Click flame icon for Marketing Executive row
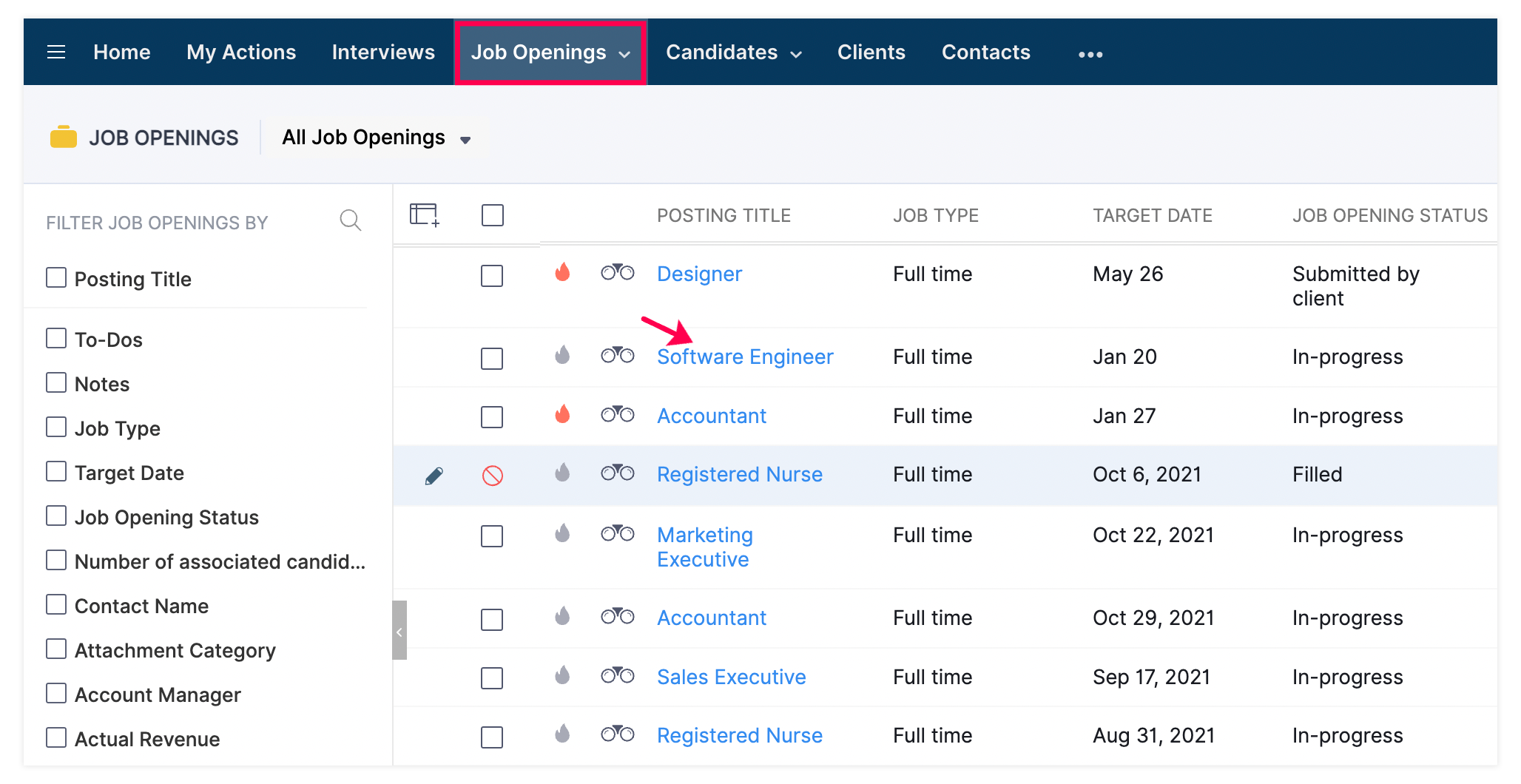Screen dimensions: 1521x784 (x=562, y=533)
